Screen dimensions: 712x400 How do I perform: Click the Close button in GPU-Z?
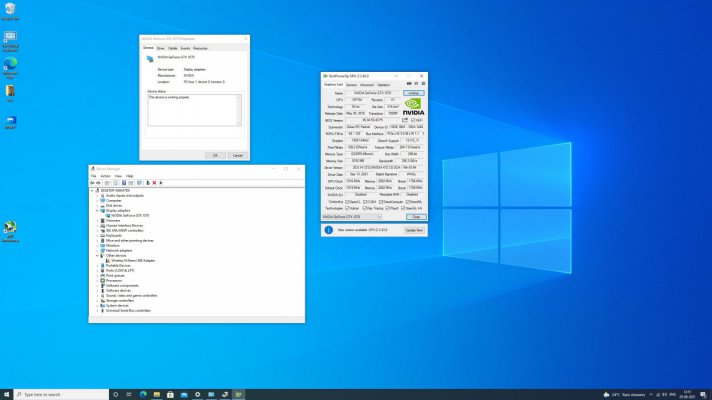pyautogui.click(x=416, y=217)
